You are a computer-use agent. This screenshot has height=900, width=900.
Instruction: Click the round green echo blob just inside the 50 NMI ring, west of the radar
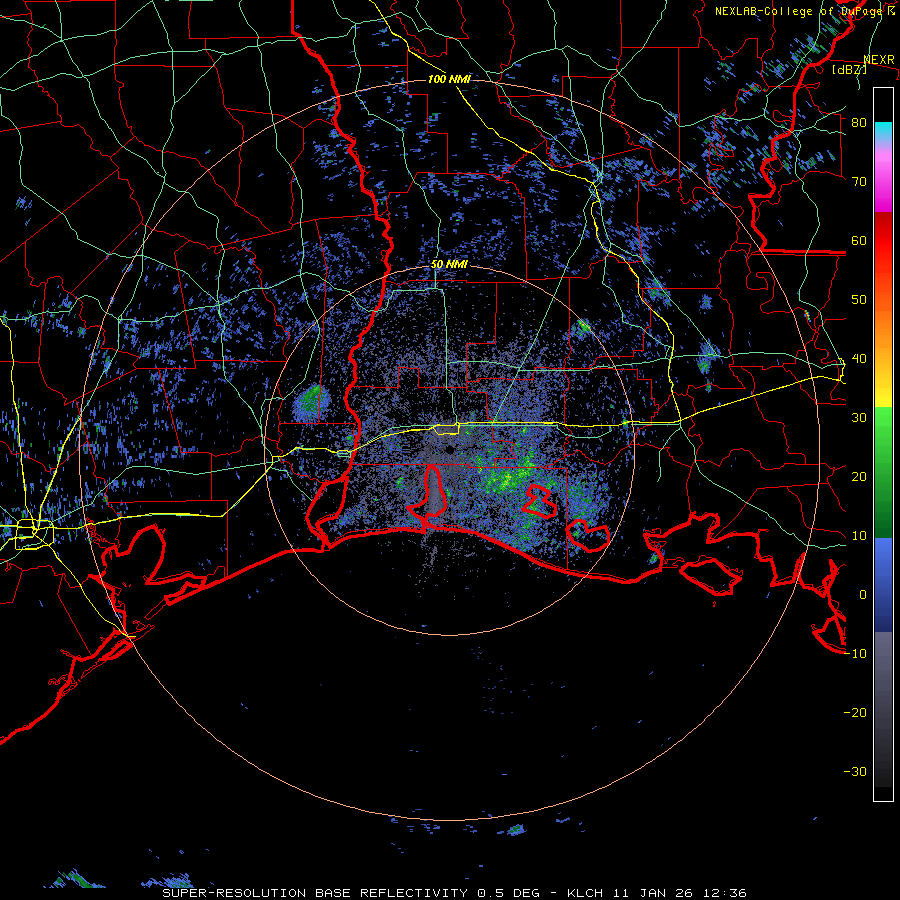click(x=312, y=402)
